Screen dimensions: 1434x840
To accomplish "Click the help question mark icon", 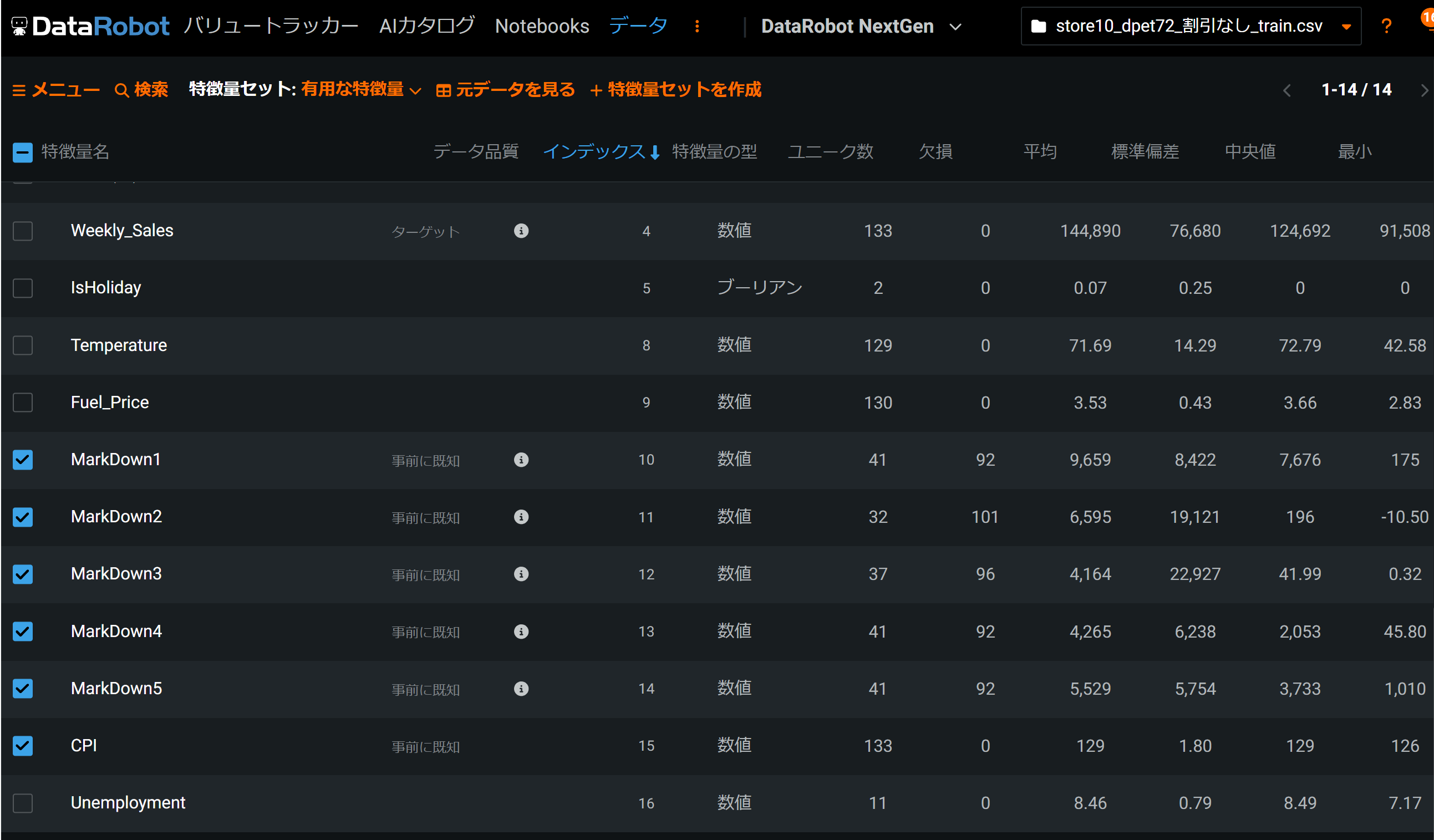I will pos(1386,26).
